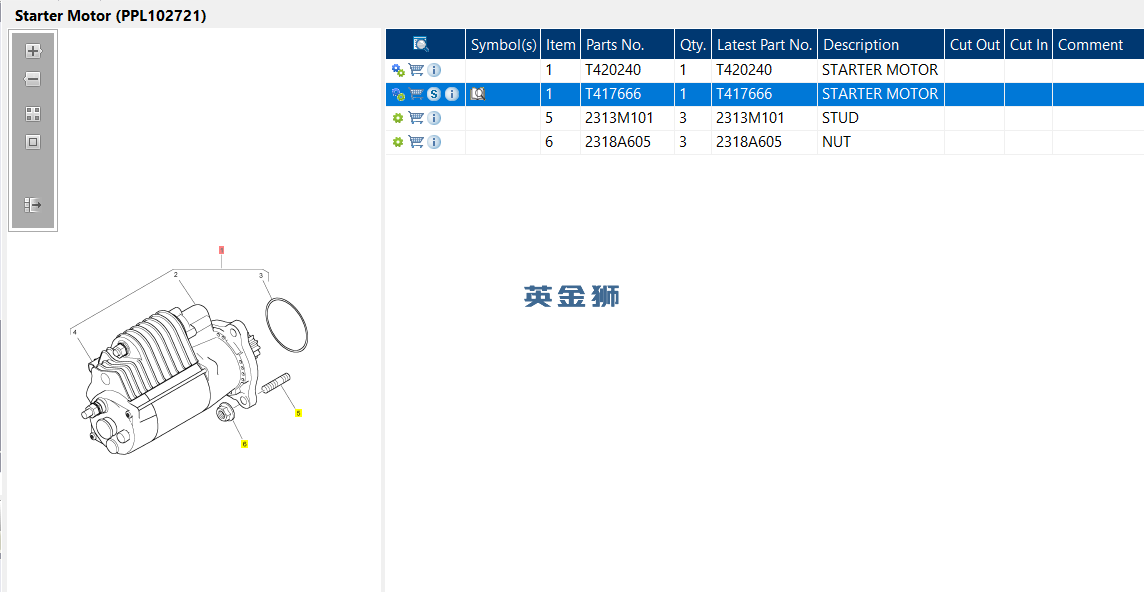Click the list export arrow icon

coord(33,204)
